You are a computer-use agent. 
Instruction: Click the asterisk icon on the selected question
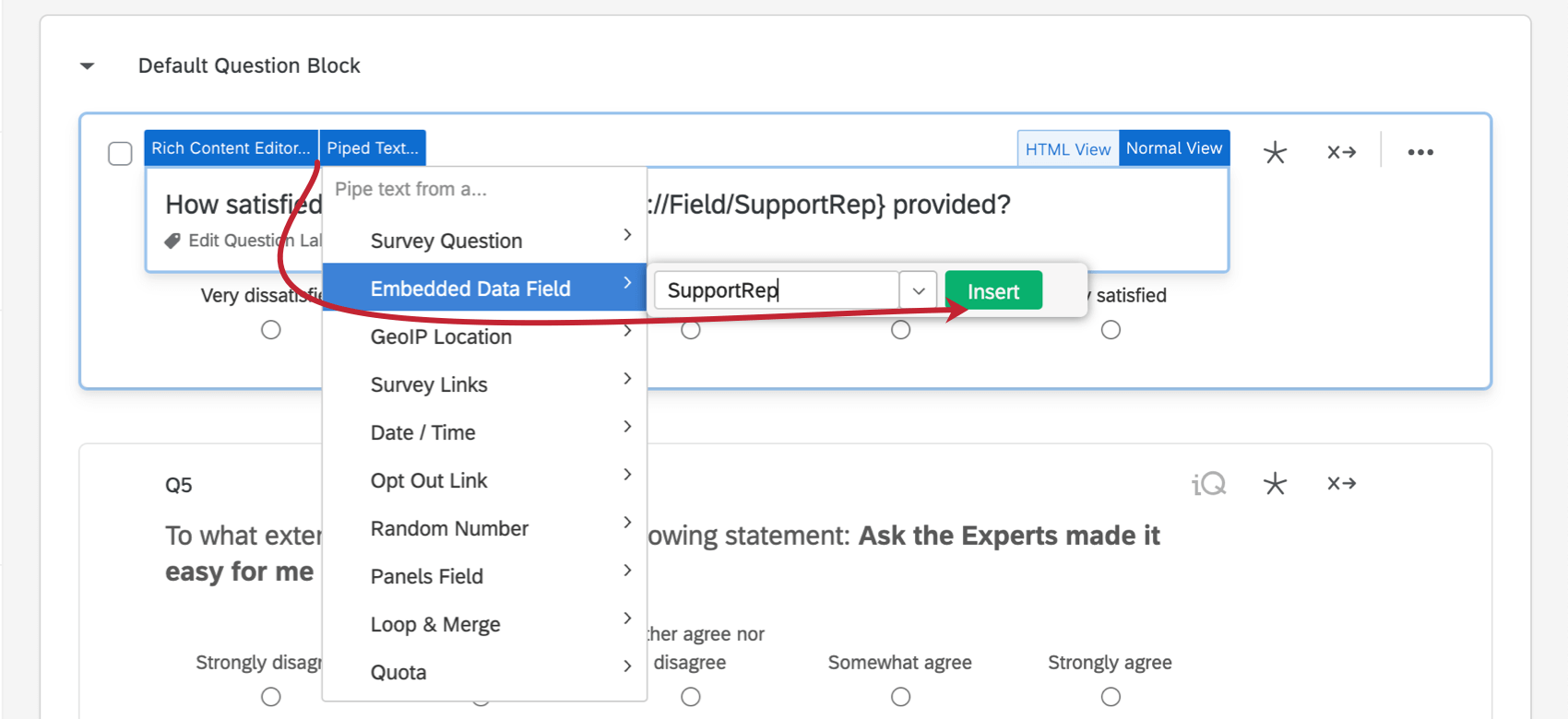tap(1275, 152)
